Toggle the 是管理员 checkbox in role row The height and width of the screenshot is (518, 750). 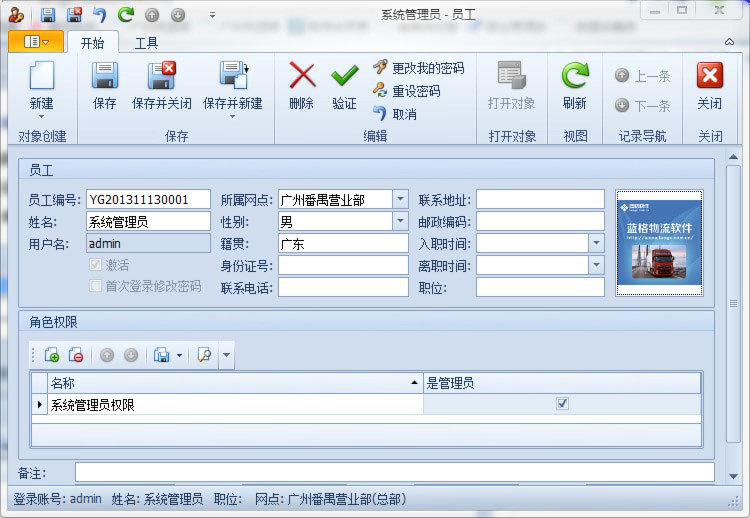click(x=562, y=404)
